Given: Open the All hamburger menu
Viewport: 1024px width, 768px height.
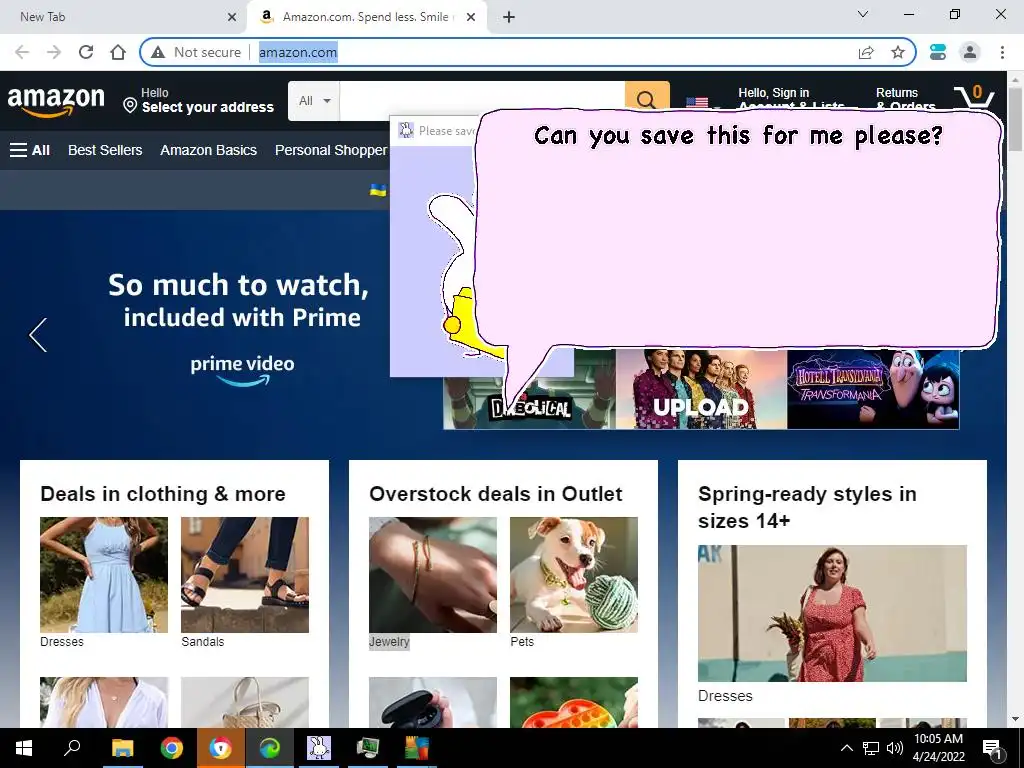Looking at the screenshot, I should point(30,150).
